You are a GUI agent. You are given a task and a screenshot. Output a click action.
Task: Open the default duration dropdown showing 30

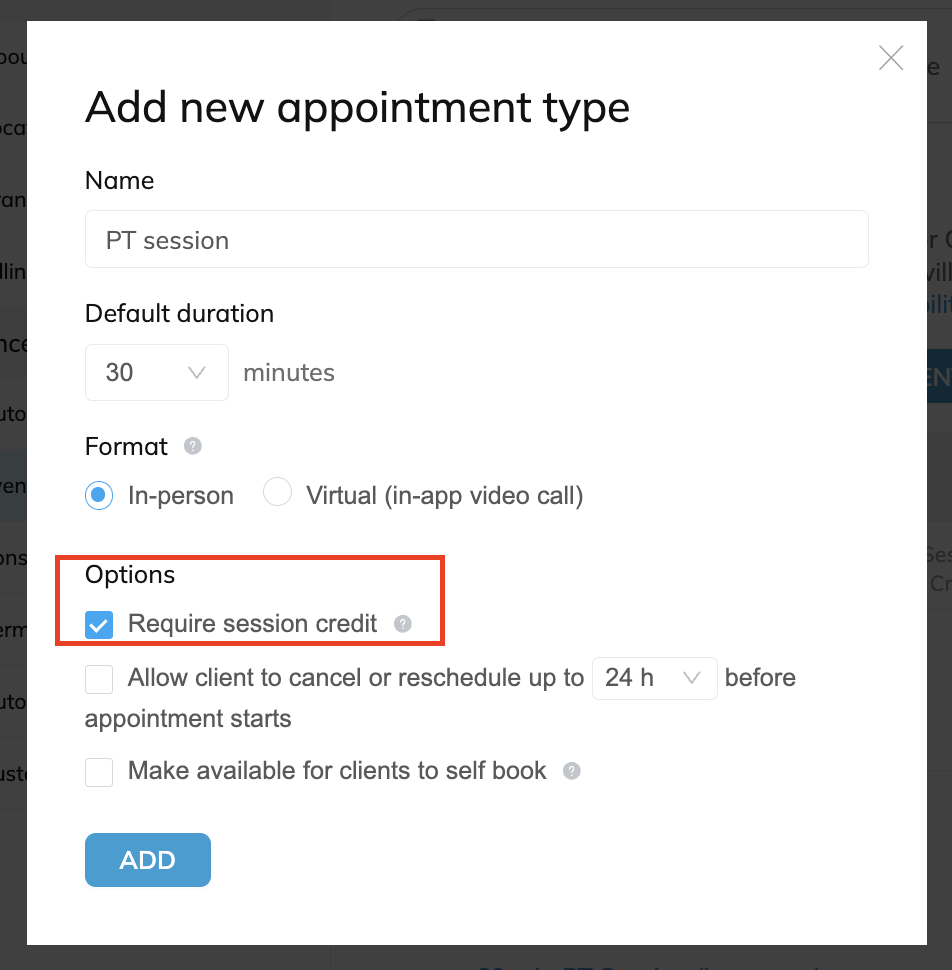click(x=156, y=373)
